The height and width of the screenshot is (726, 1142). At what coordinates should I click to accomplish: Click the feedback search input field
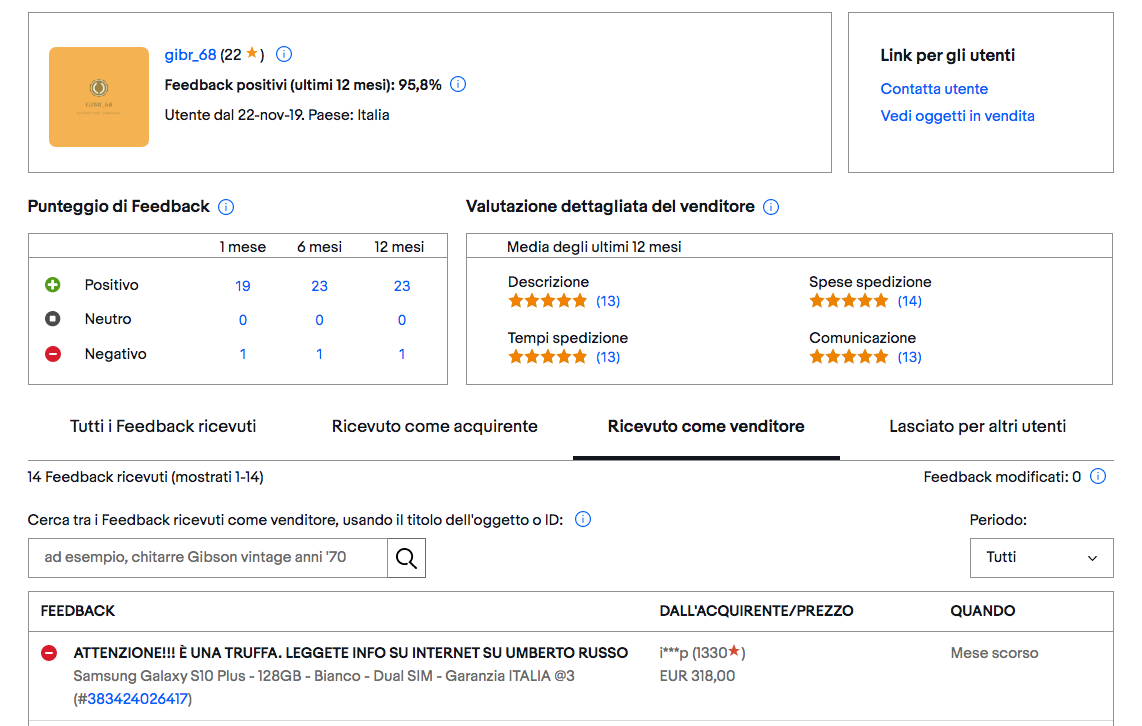click(x=208, y=557)
